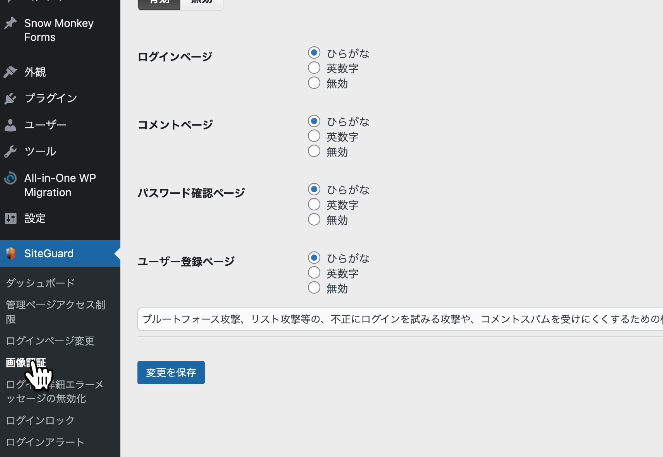Select 無効 for ユーザー登録ページ
The image size is (663, 457).
pos(314,288)
